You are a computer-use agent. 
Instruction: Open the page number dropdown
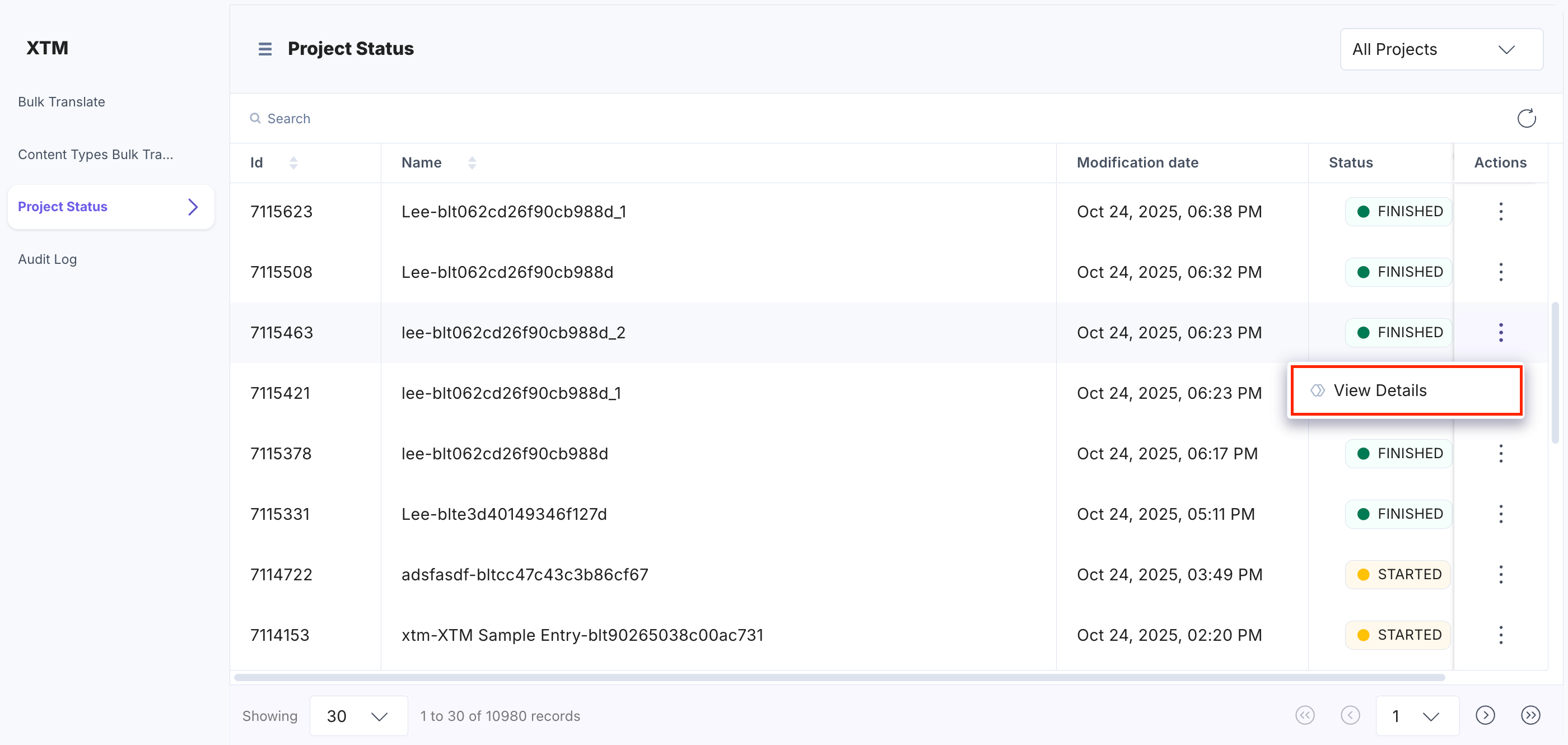[x=1416, y=716]
